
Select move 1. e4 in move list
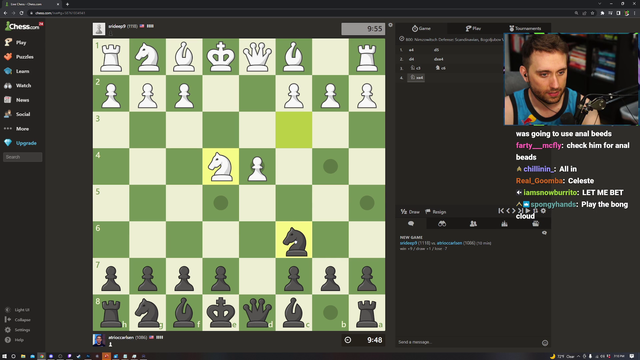(x=411, y=50)
